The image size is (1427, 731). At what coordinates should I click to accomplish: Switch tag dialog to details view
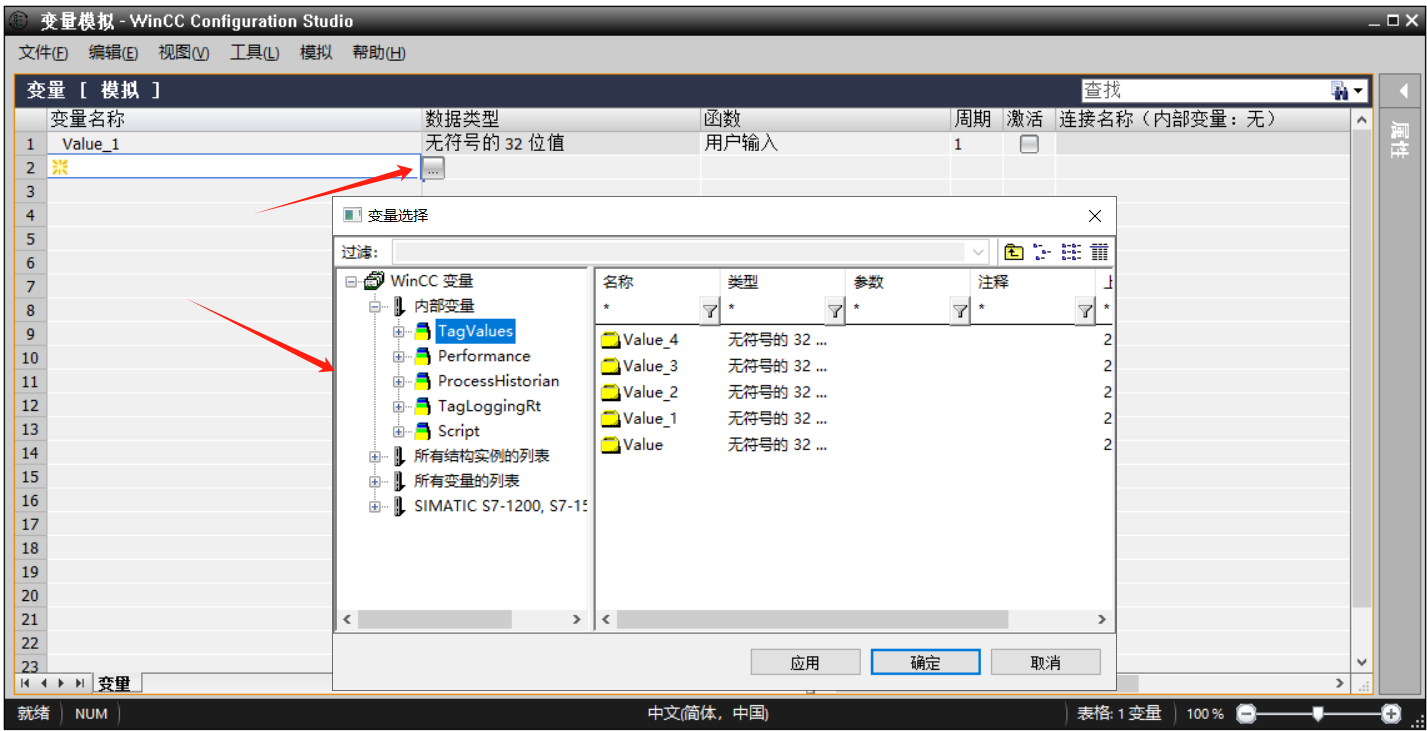point(1099,252)
